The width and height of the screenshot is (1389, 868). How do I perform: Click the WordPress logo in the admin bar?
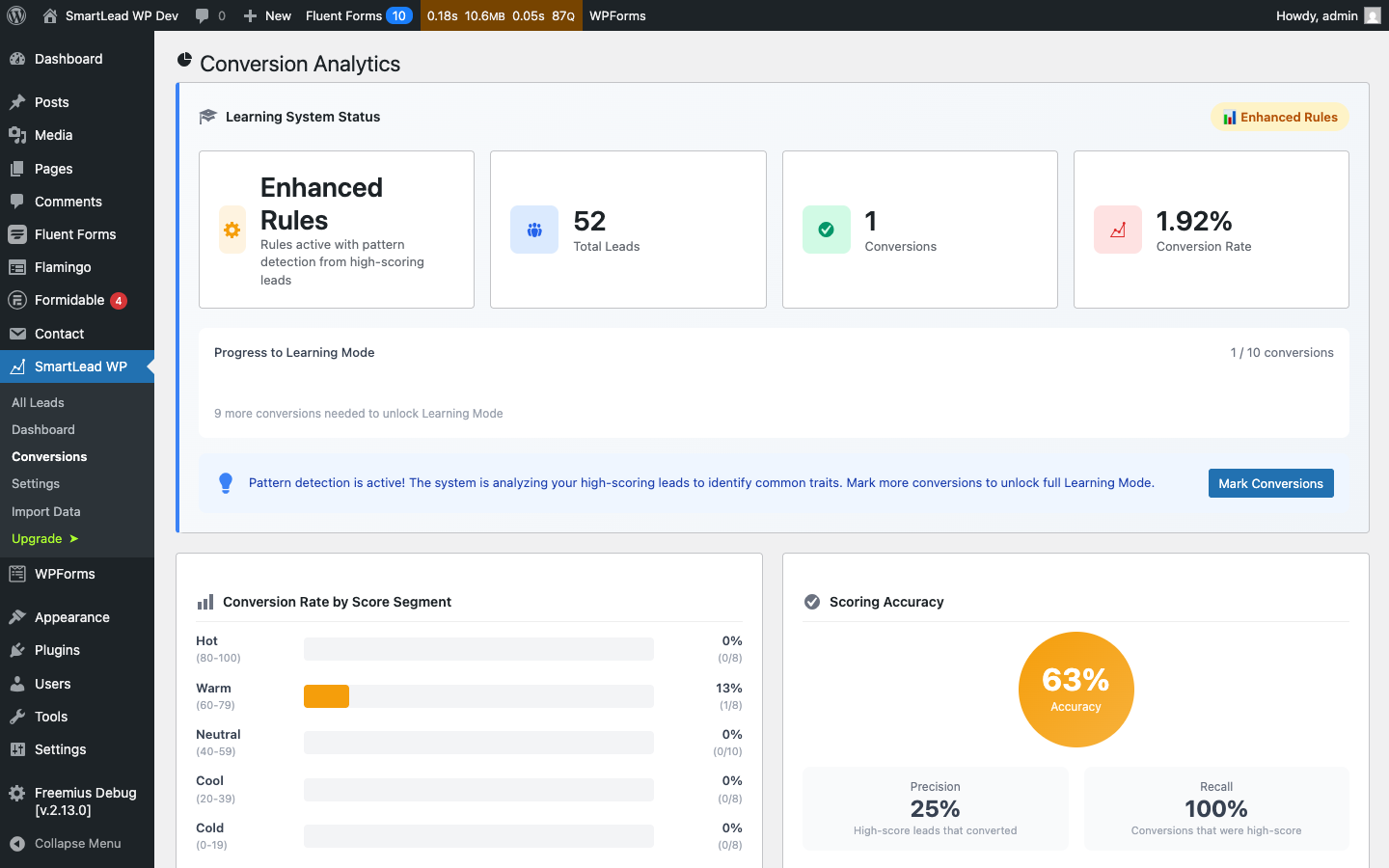click(x=15, y=15)
